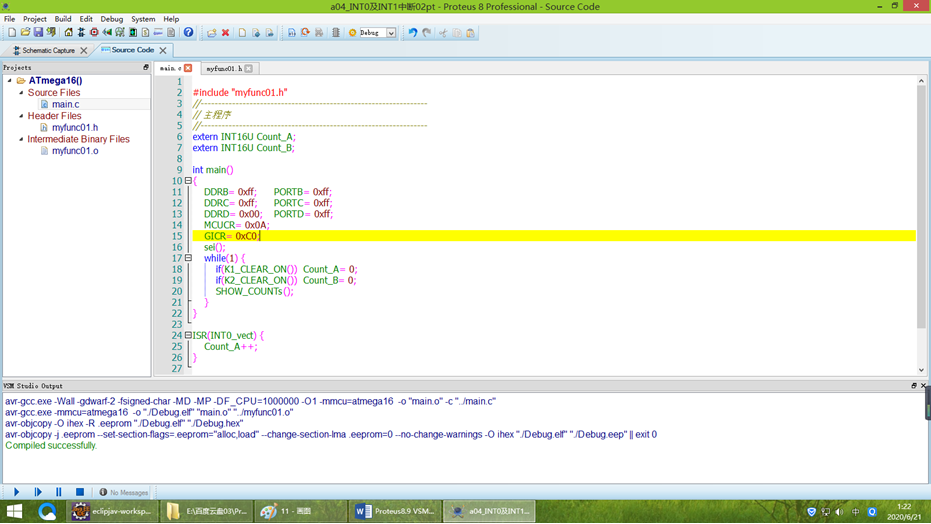
Task: Fold the while(1) loop block
Action: (x=188, y=258)
